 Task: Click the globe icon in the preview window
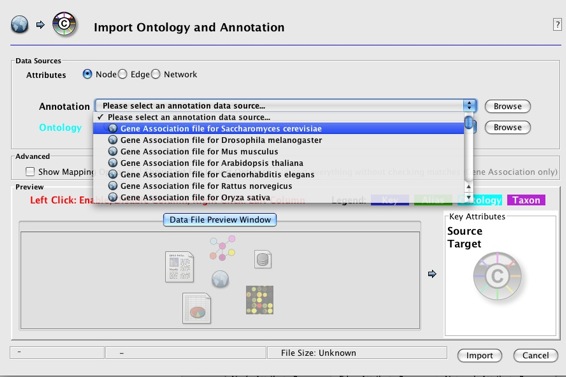click(220, 279)
